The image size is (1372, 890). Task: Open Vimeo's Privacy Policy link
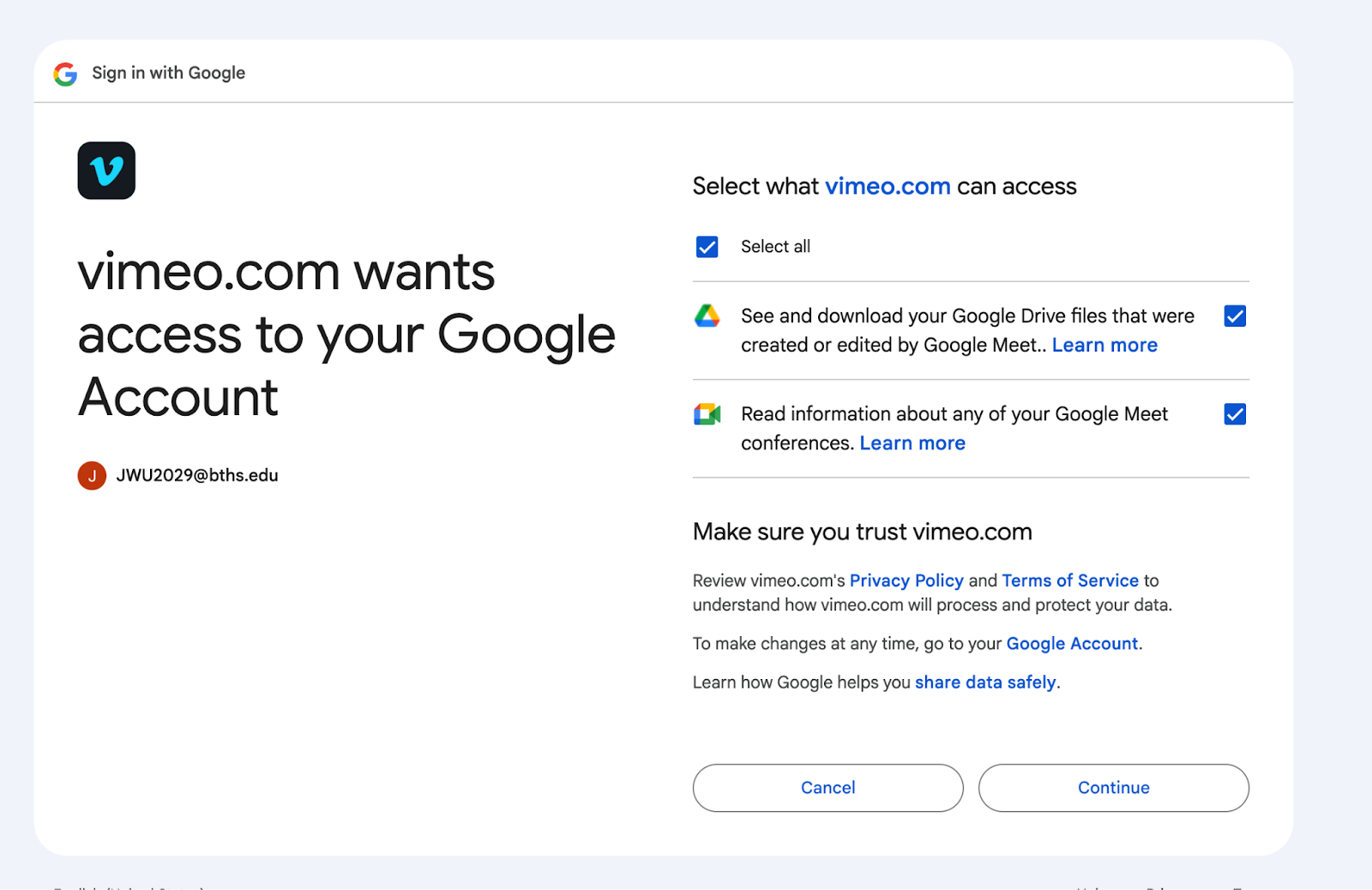906,580
